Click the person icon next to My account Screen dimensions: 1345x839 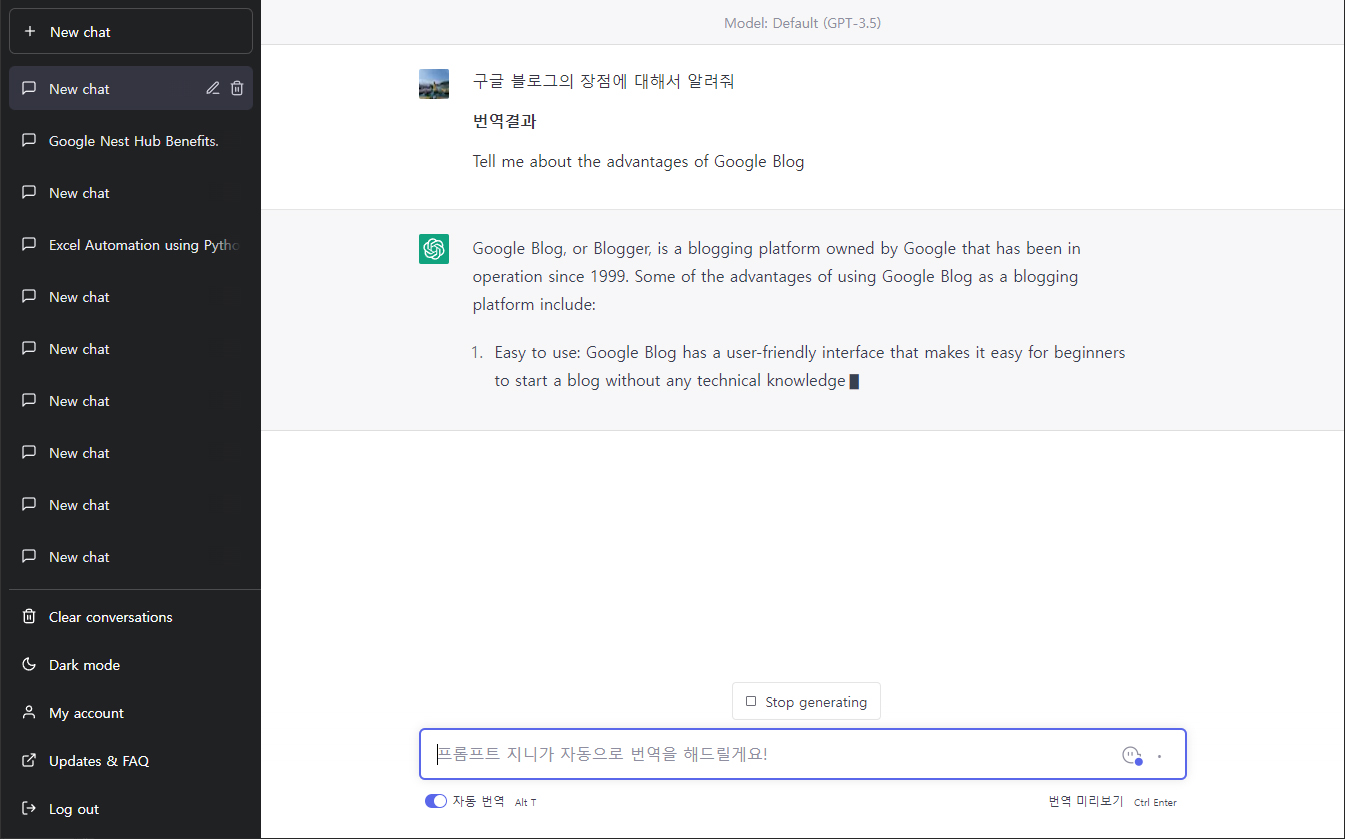29,712
